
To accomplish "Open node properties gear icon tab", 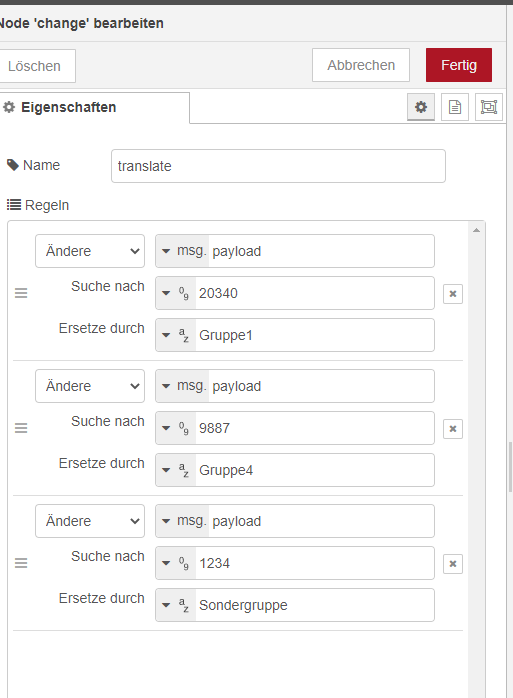I will tap(421, 107).
